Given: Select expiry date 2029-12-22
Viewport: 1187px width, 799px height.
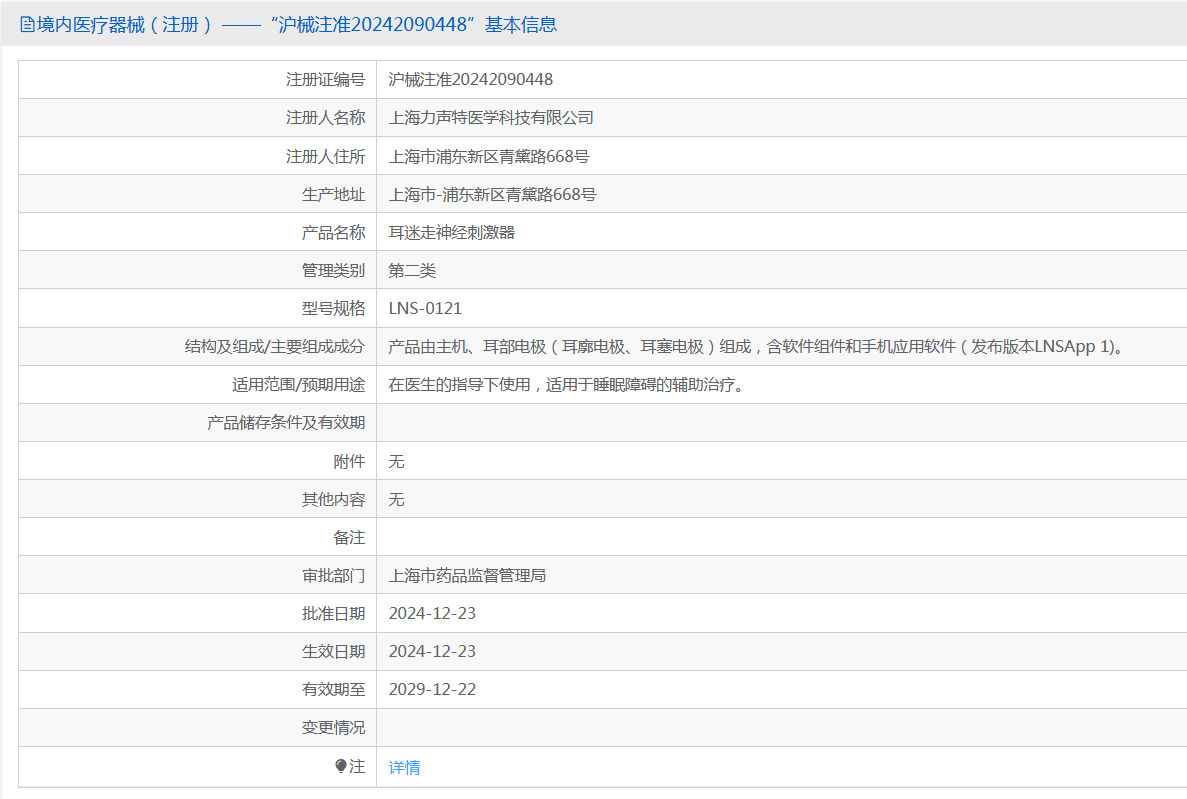Looking at the screenshot, I should point(431,689).
